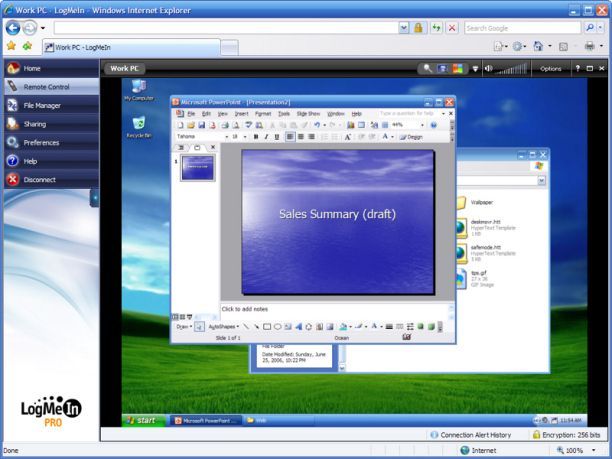Click the Print icon in the IE command bar
Screen dimensions: 612x459
589,46
